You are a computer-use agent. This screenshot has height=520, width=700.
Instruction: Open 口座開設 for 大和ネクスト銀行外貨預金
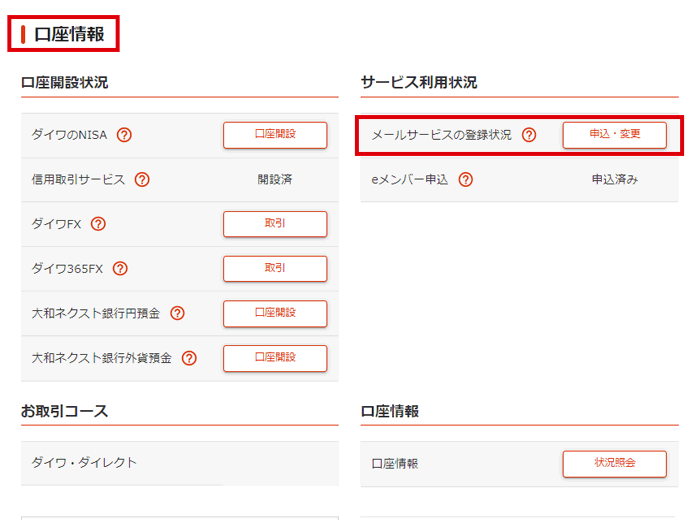pyautogui.click(x=275, y=358)
